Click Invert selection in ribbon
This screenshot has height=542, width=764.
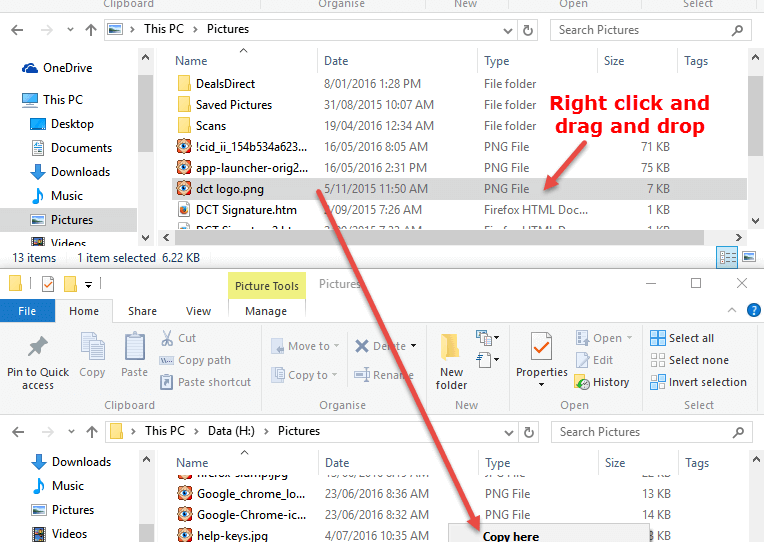[699, 382]
